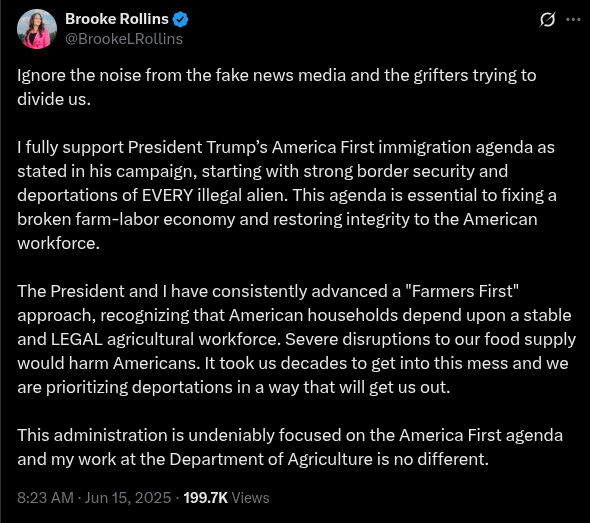
Task: Open the Grok explain-post icon
Action: tap(547, 19)
